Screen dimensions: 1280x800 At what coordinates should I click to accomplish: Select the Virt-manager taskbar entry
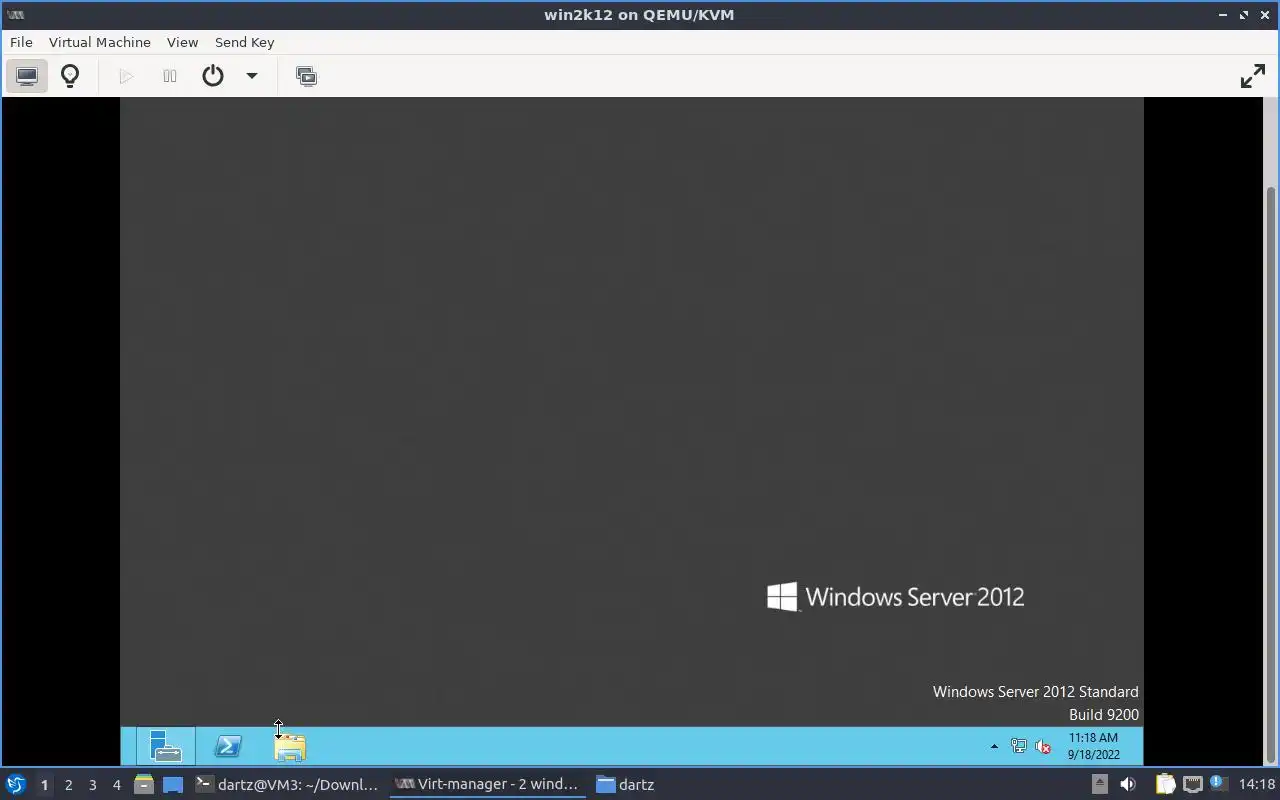click(487, 784)
